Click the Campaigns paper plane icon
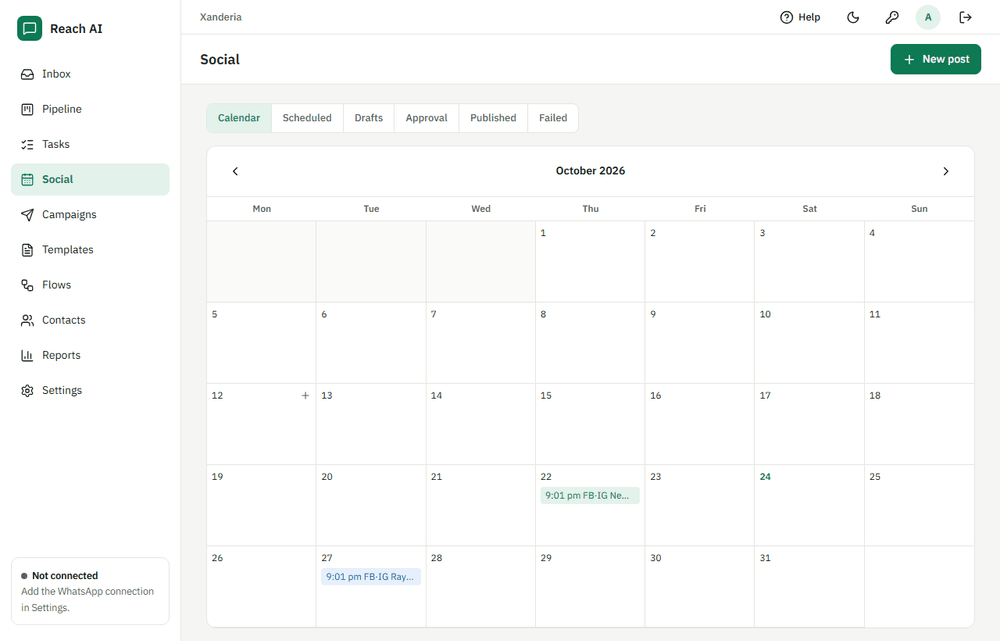Viewport: 1000px width, 641px height. tap(27, 214)
